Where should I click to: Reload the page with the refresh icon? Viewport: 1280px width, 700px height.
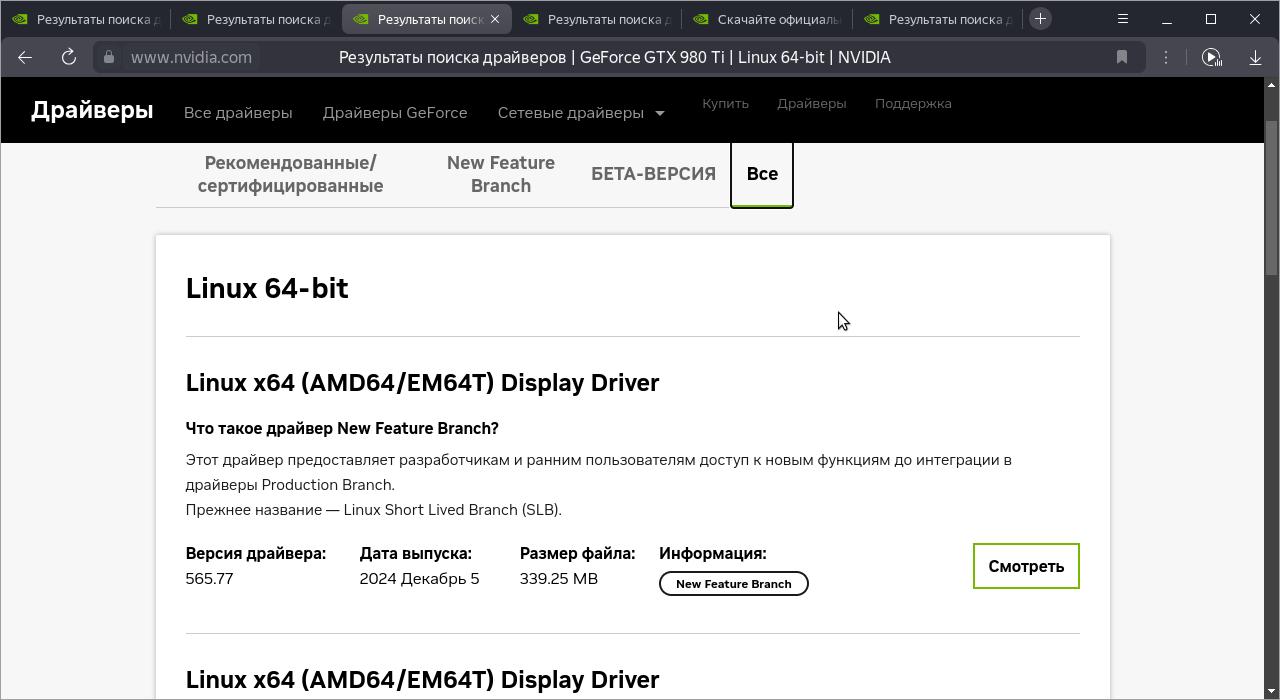pos(69,57)
